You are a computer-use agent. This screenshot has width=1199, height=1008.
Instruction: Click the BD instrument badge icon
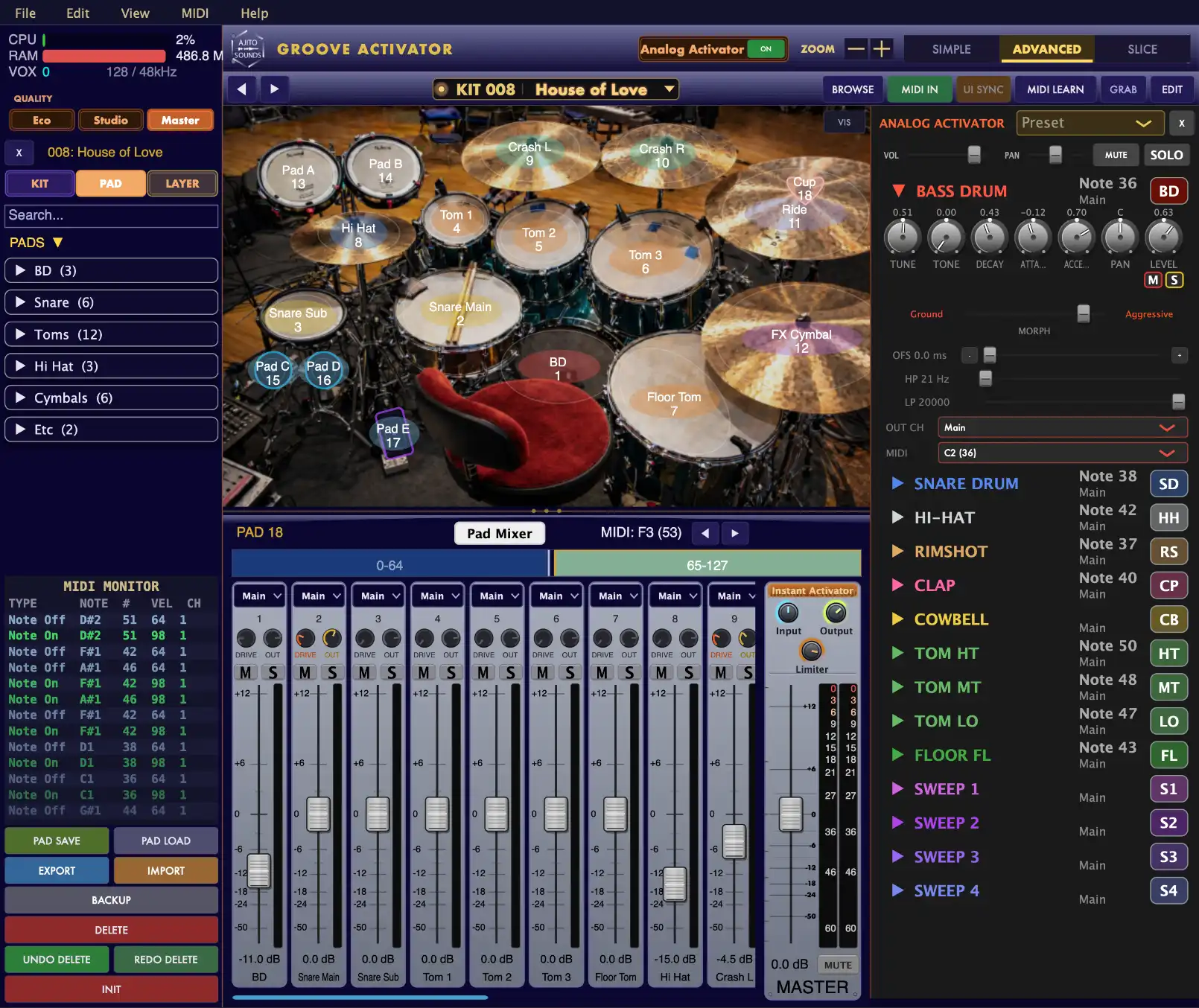[x=1168, y=191]
